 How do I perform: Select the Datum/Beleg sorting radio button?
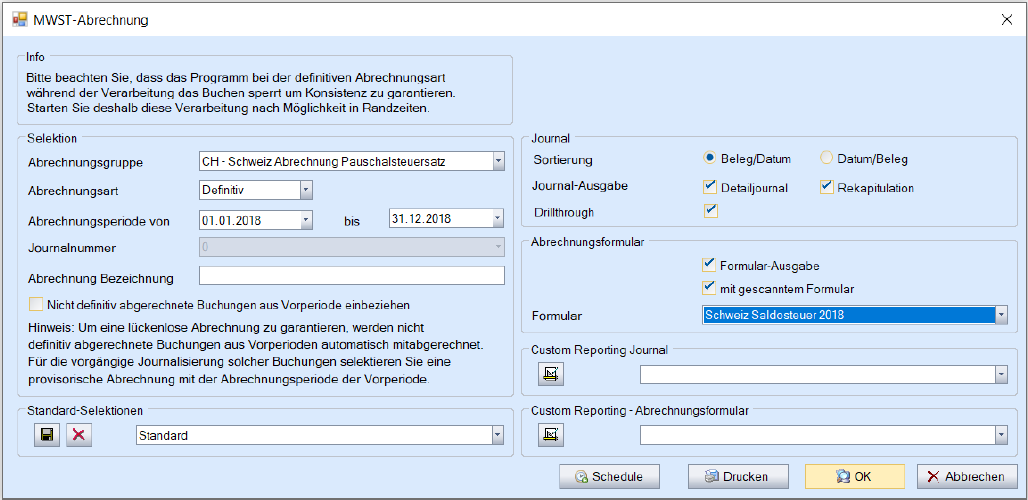coord(826,158)
